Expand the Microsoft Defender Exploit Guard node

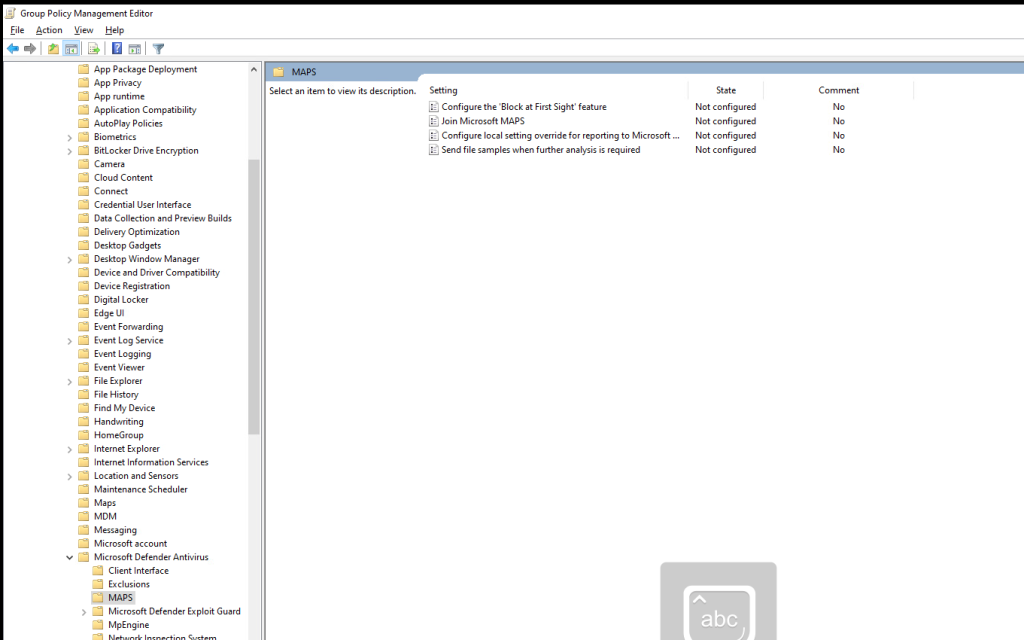[x=84, y=611]
